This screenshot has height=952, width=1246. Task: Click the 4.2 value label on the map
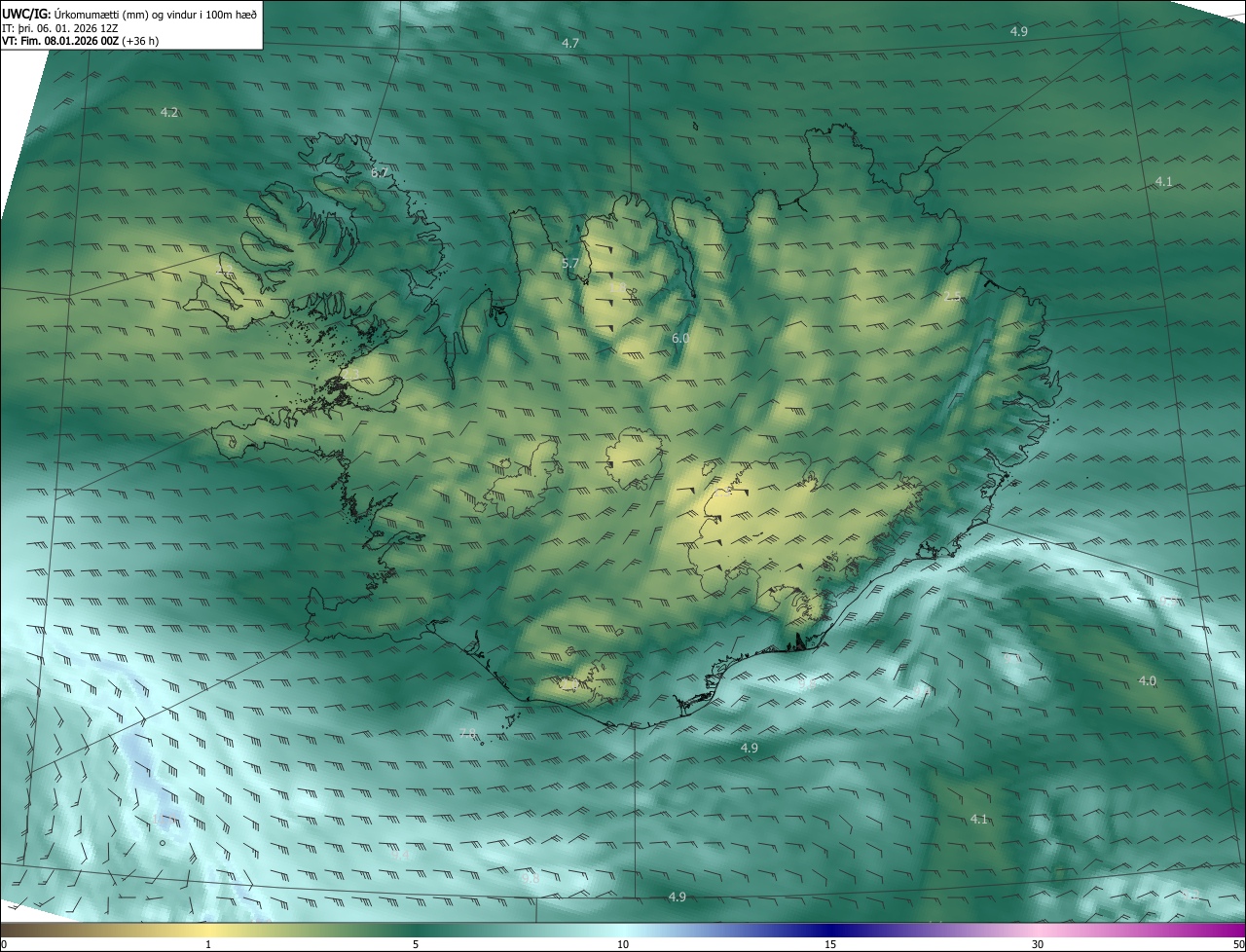(x=169, y=113)
